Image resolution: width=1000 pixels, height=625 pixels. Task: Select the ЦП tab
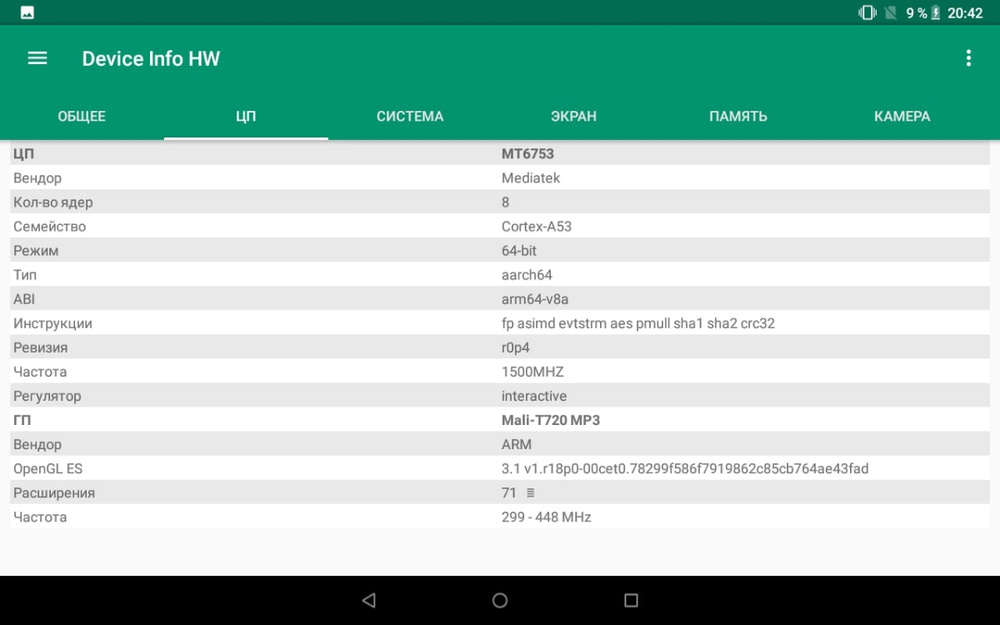tap(246, 116)
